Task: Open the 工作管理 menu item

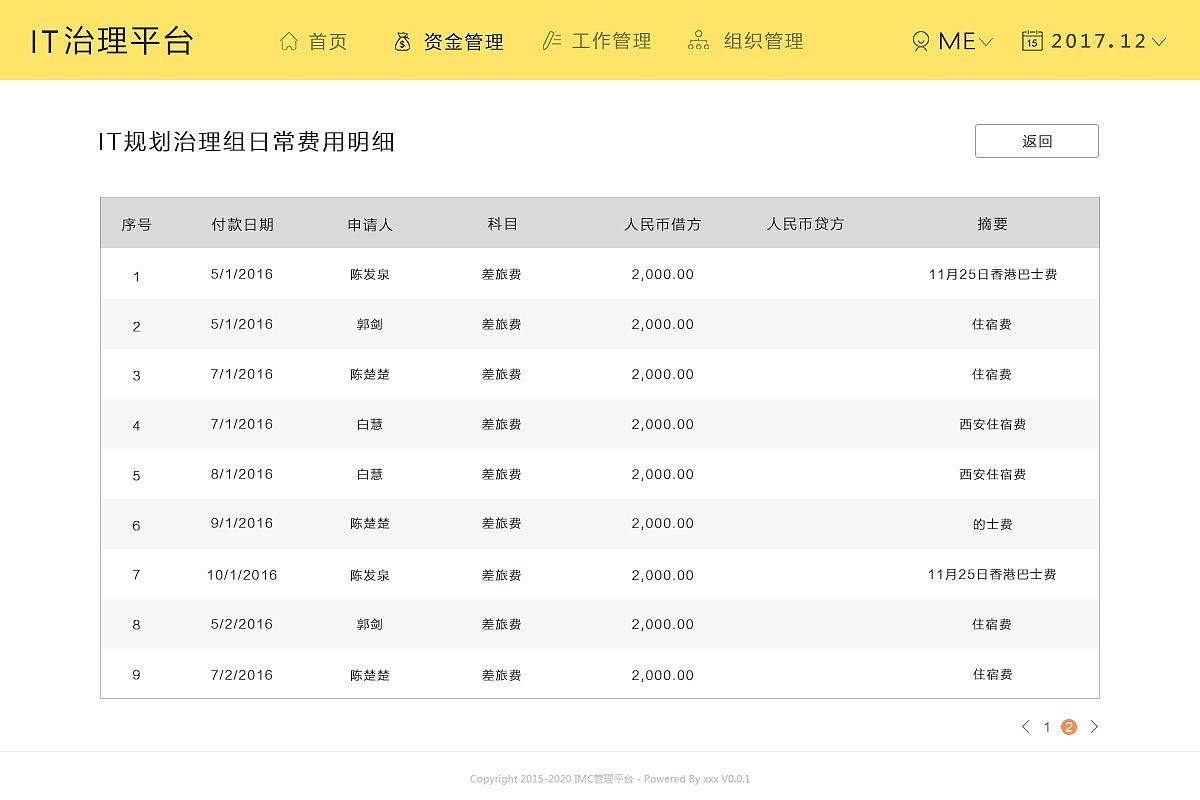Action: (611, 41)
